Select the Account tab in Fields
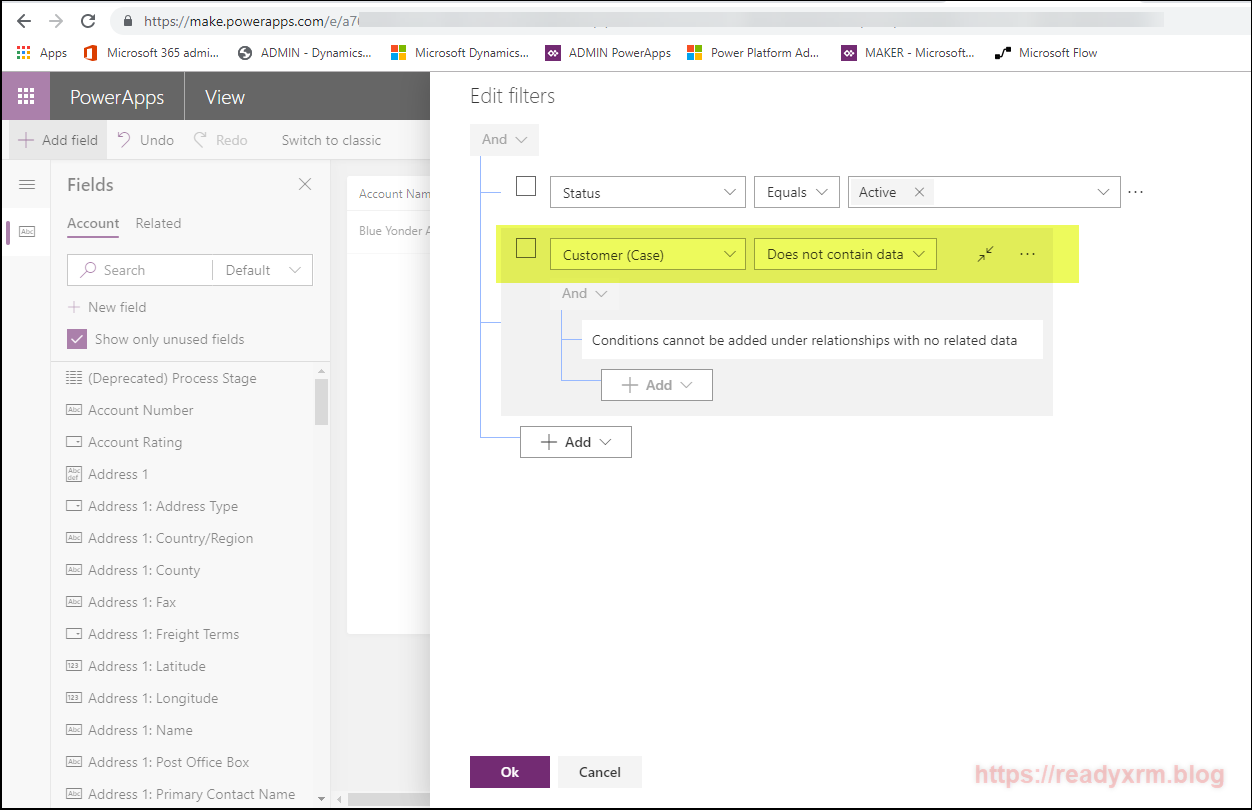1252x810 pixels. 93,223
